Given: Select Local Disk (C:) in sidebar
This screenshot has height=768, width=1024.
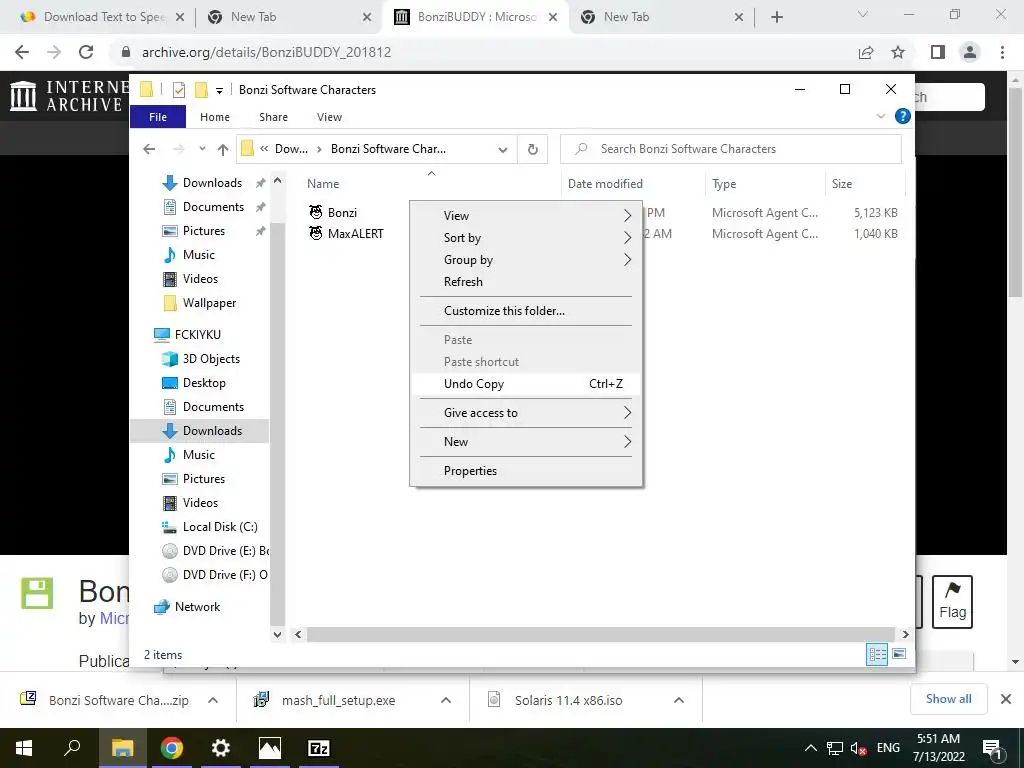Looking at the screenshot, I should pos(209,526).
